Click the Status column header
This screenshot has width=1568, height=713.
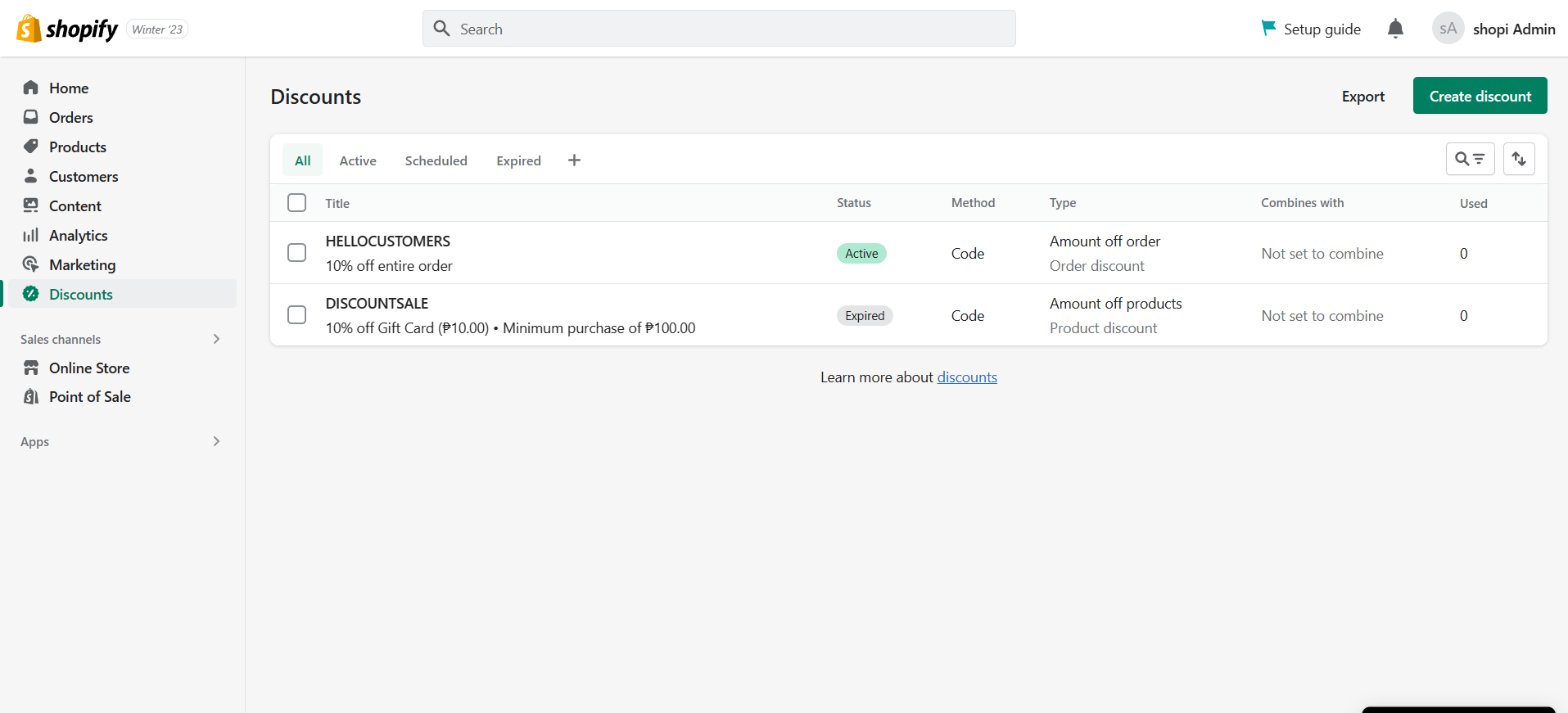(x=854, y=202)
